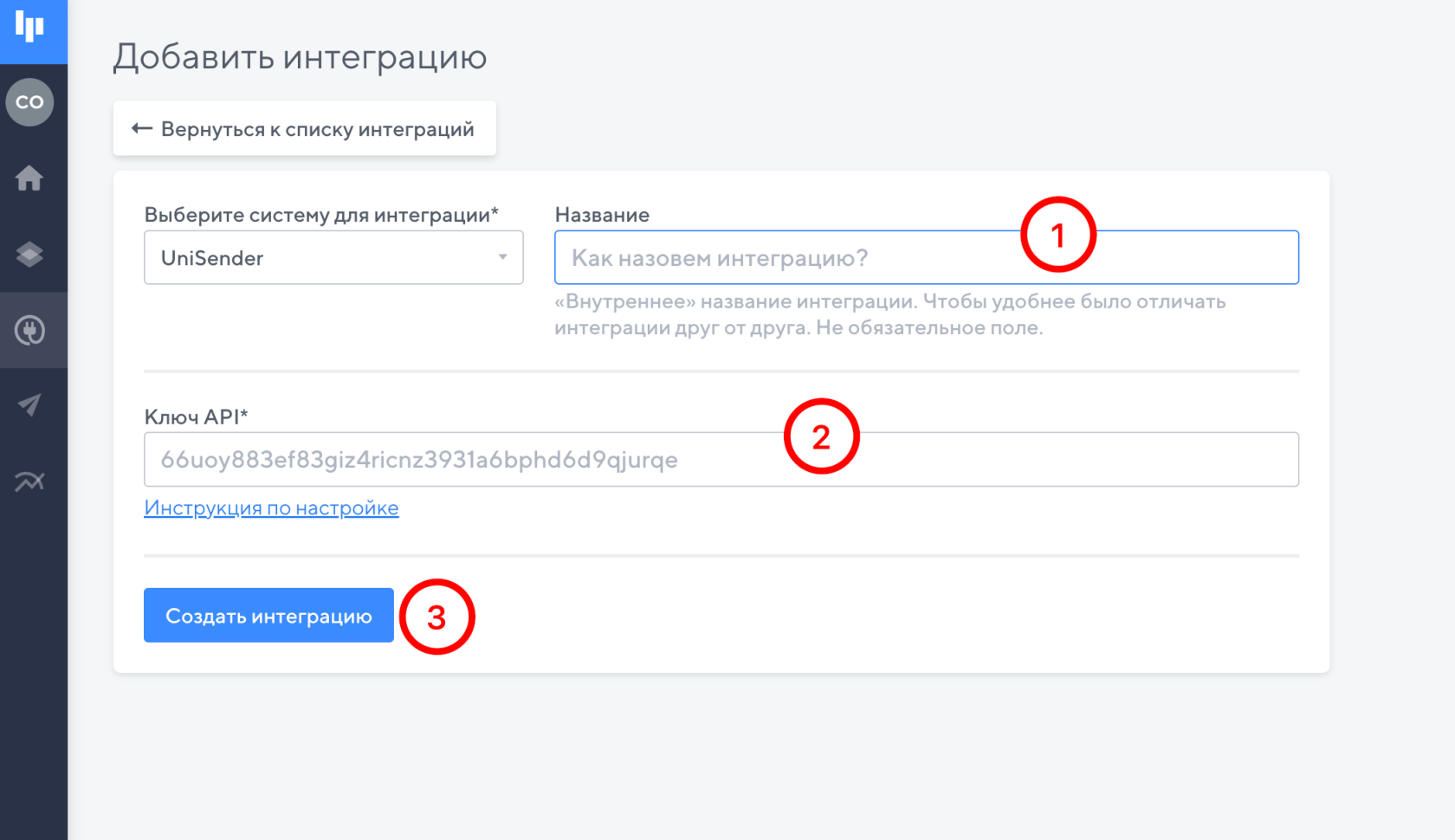The height and width of the screenshot is (840, 1455).
Task: Click the 'Ключ API' label
Action: [196, 417]
